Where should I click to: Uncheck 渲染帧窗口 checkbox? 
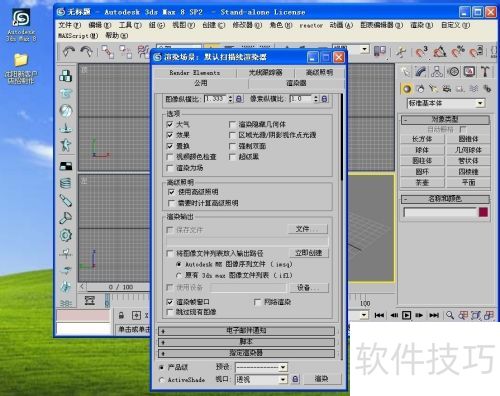coord(170,302)
